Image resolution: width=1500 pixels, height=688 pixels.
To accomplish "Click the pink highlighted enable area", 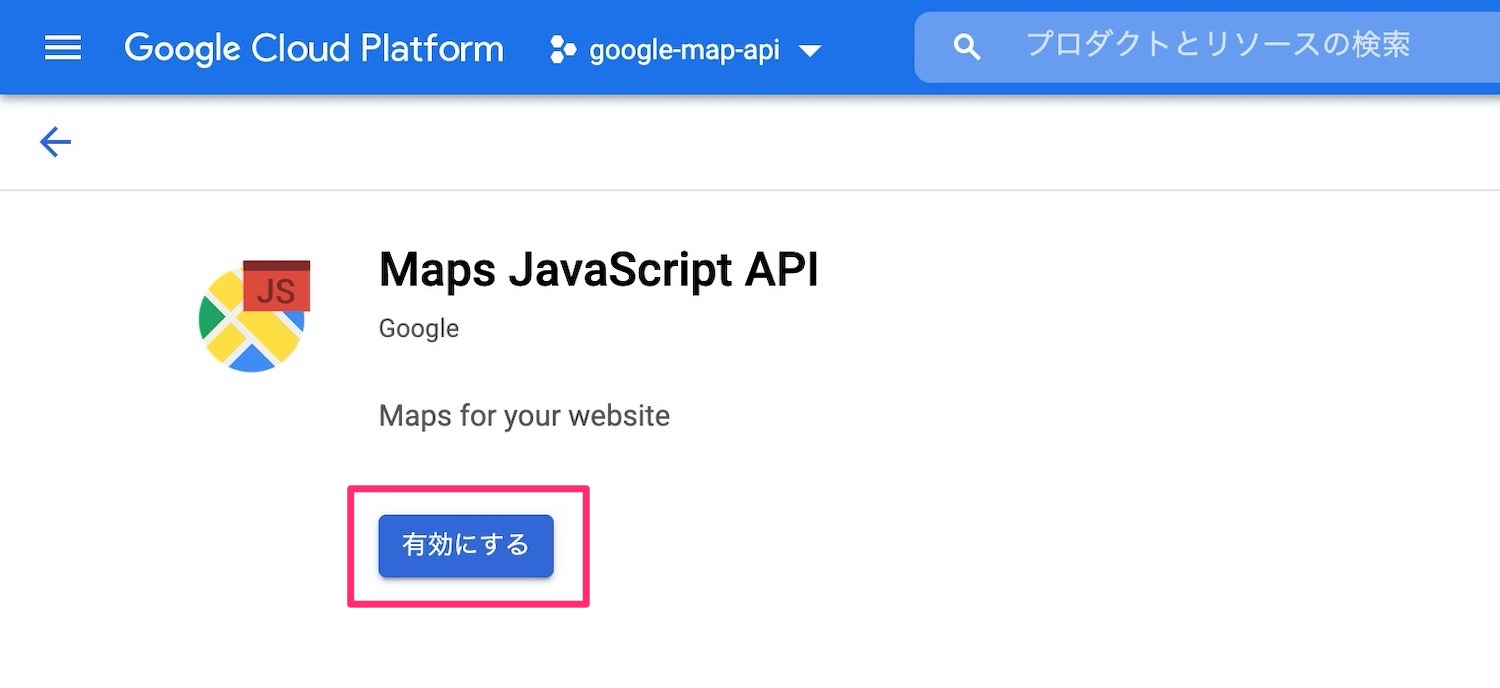I will point(467,545).
